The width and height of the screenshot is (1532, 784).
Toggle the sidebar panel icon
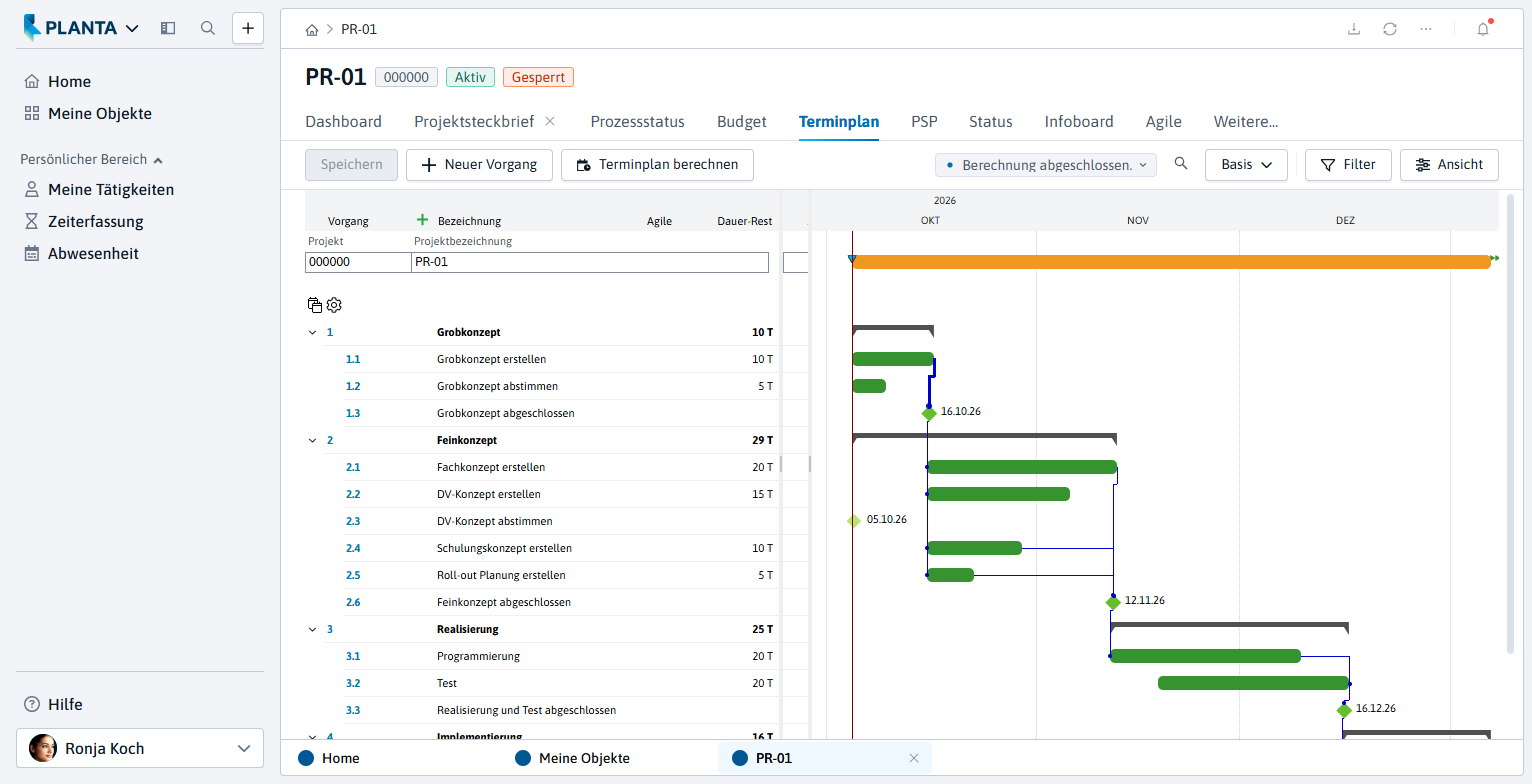[x=168, y=28]
